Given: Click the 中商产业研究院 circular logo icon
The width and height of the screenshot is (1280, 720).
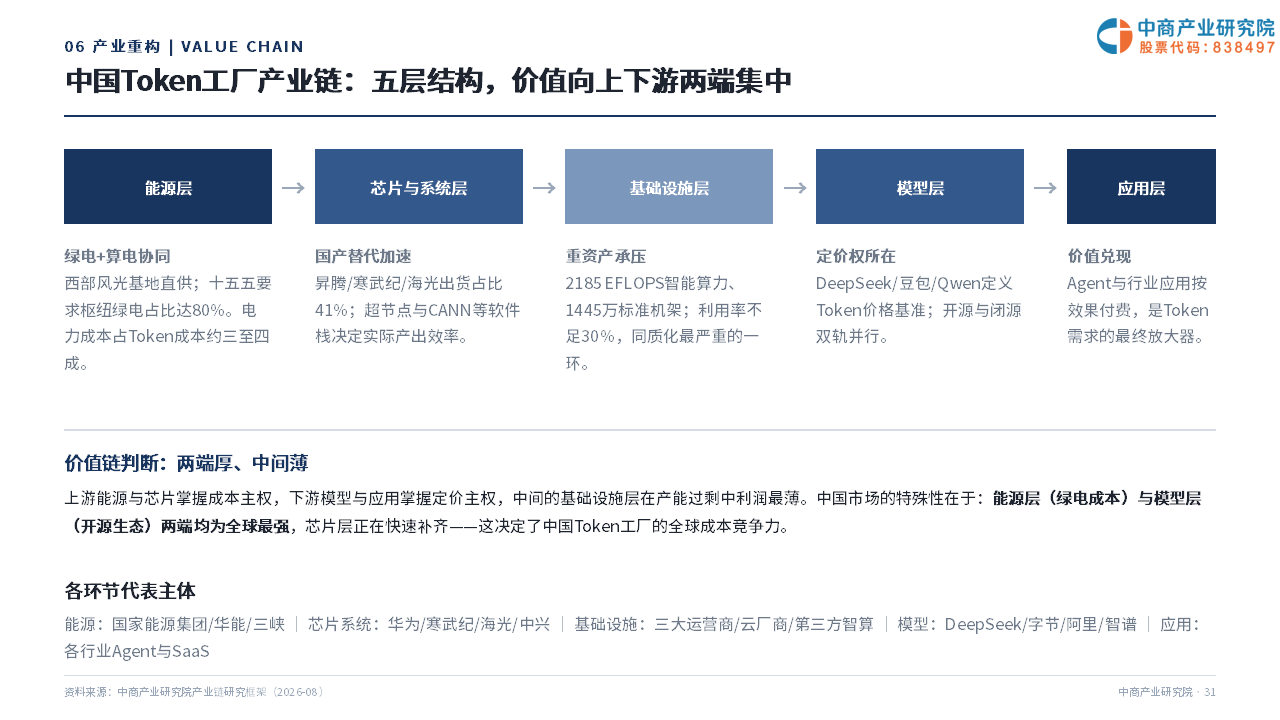Looking at the screenshot, I should click(x=1114, y=36).
